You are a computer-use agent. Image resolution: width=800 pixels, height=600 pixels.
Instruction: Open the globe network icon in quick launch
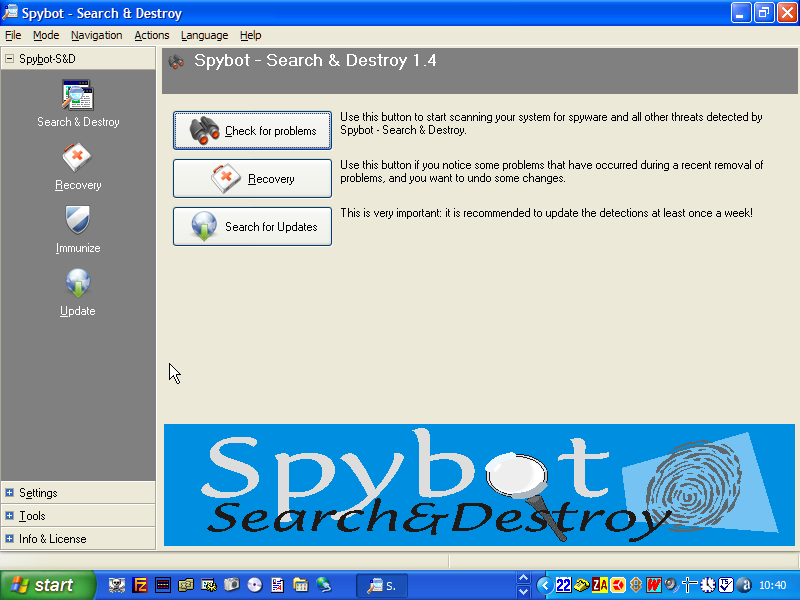click(x=323, y=585)
